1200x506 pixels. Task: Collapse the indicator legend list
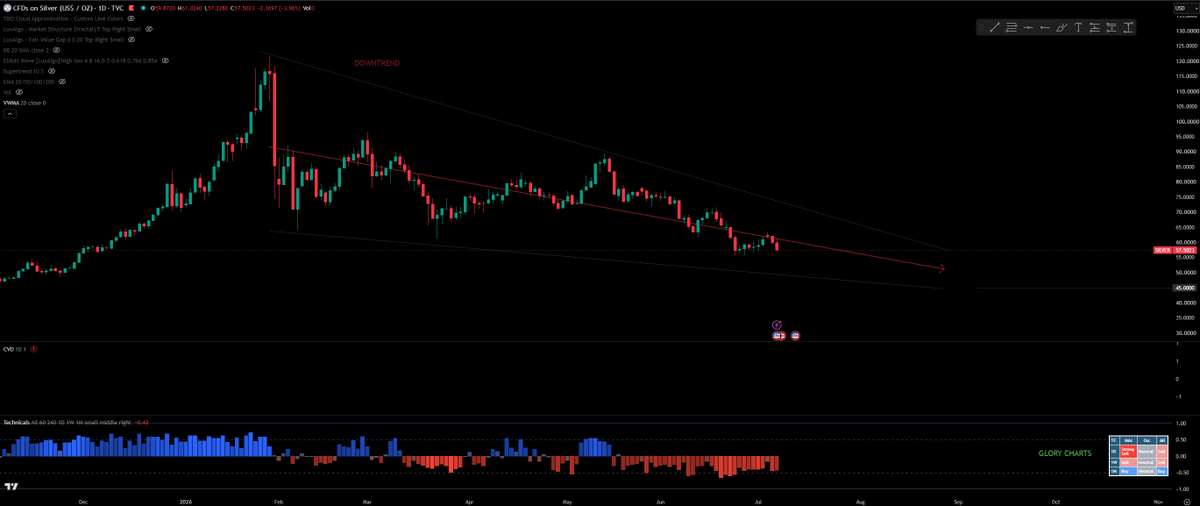(10, 114)
